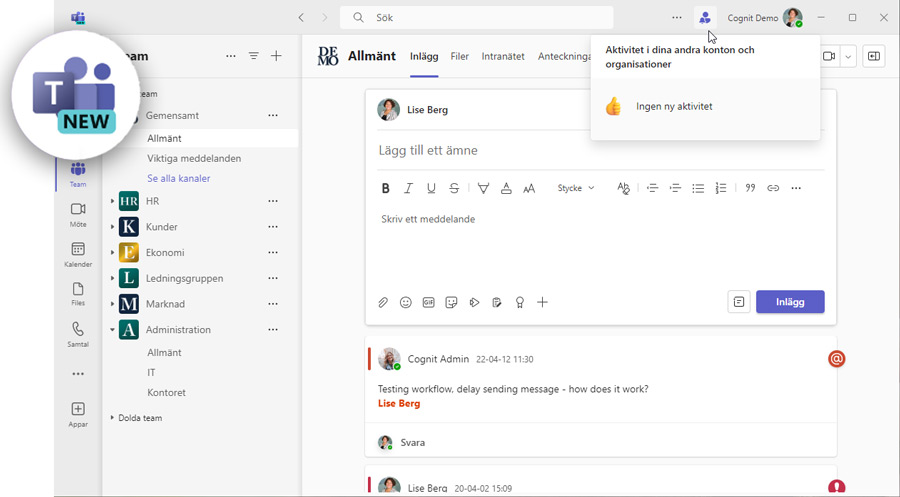Switch to the Filer tab
This screenshot has width=900, height=497.
click(459, 57)
